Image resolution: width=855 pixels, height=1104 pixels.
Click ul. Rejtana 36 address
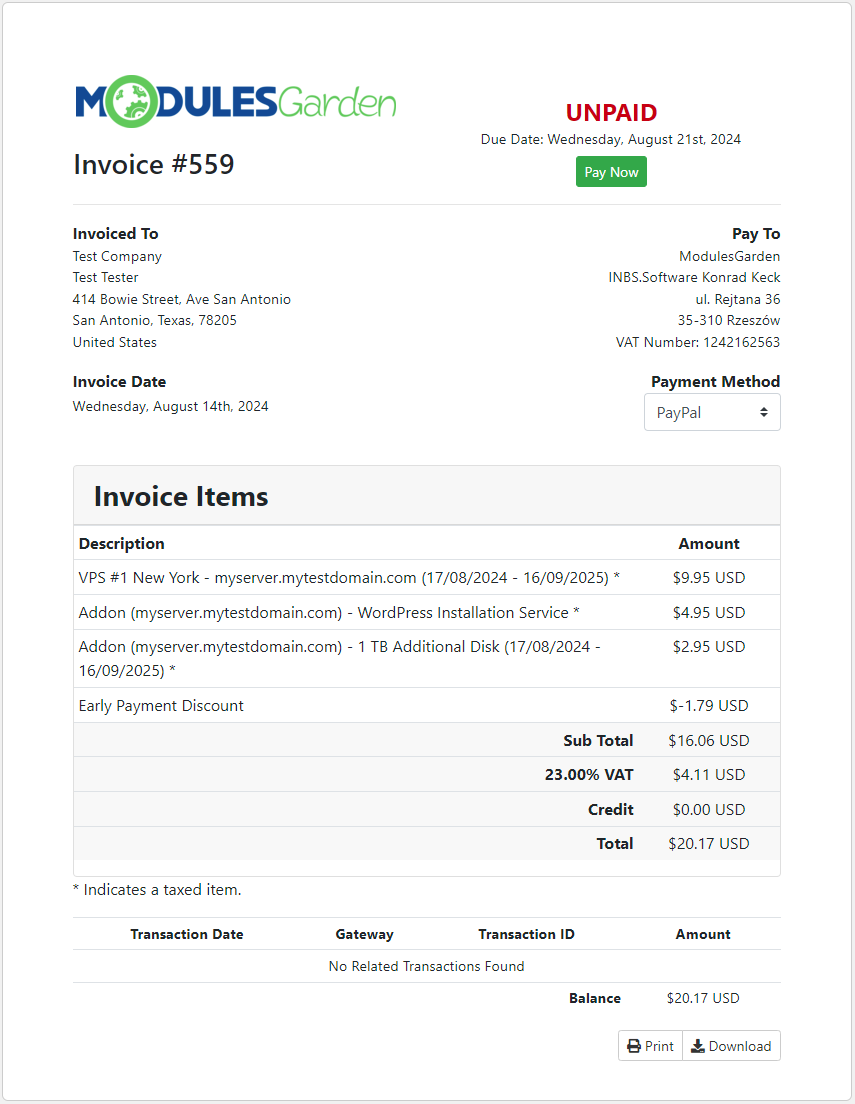[737, 299]
